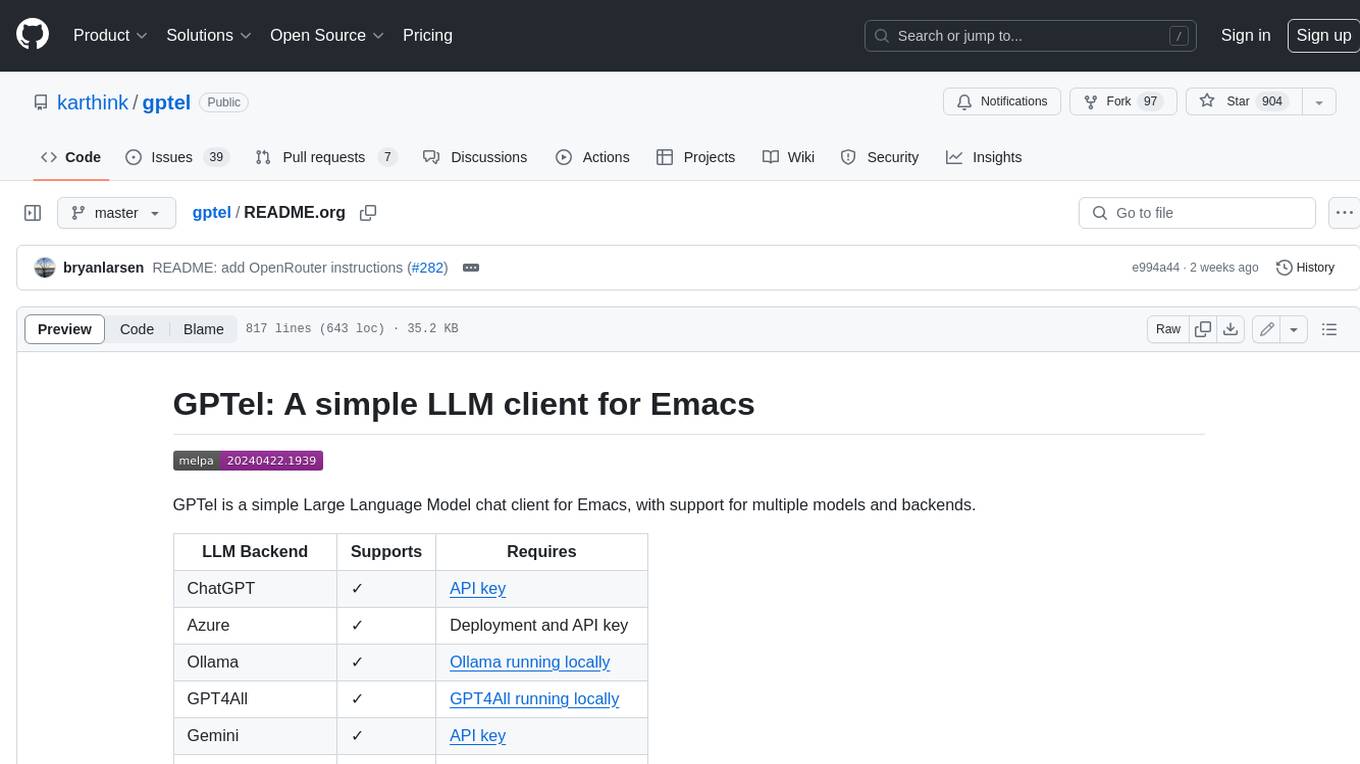The width and height of the screenshot is (1360, 764).
Task: Open the Discussions tab
Action: [x=475, y=157]
